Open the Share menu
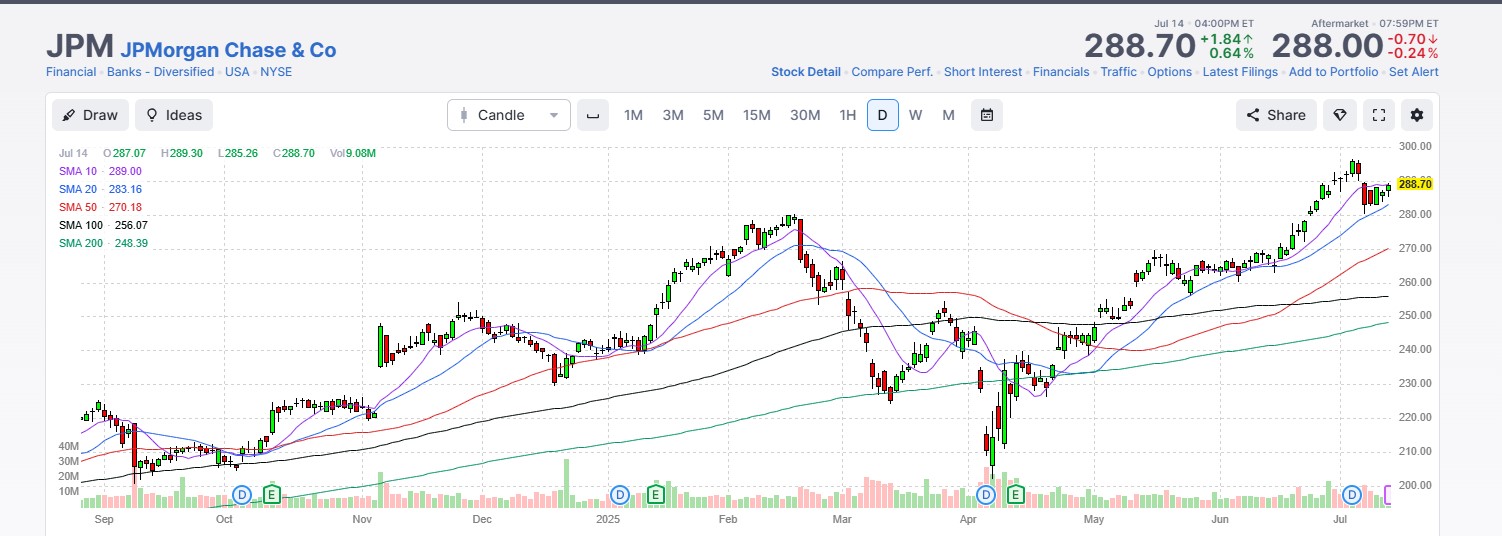The height and width of the screenshot is (536, 1502). pos(1276,115)
